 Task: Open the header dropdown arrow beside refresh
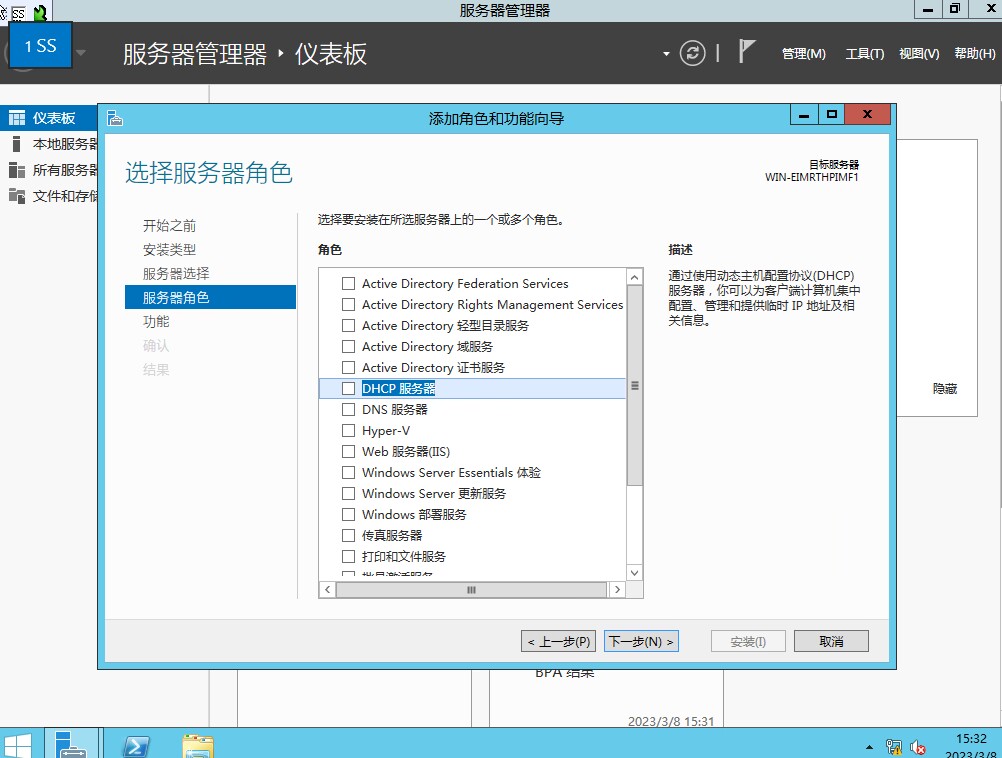pos(666,54)
